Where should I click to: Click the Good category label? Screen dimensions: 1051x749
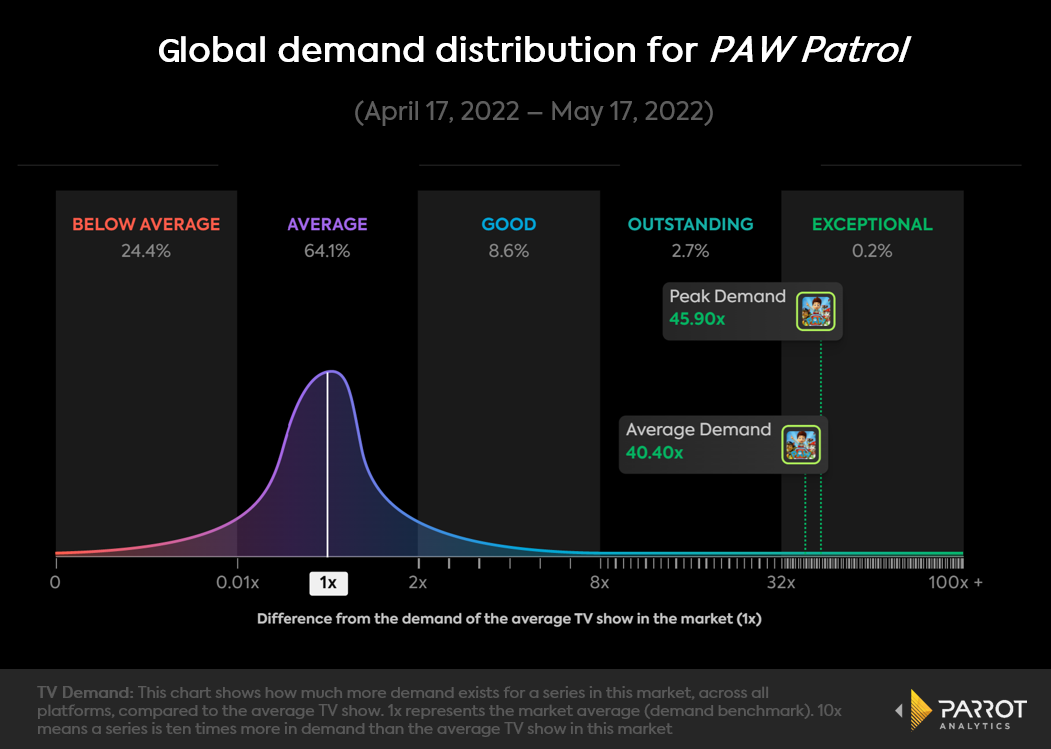(508, 224)
